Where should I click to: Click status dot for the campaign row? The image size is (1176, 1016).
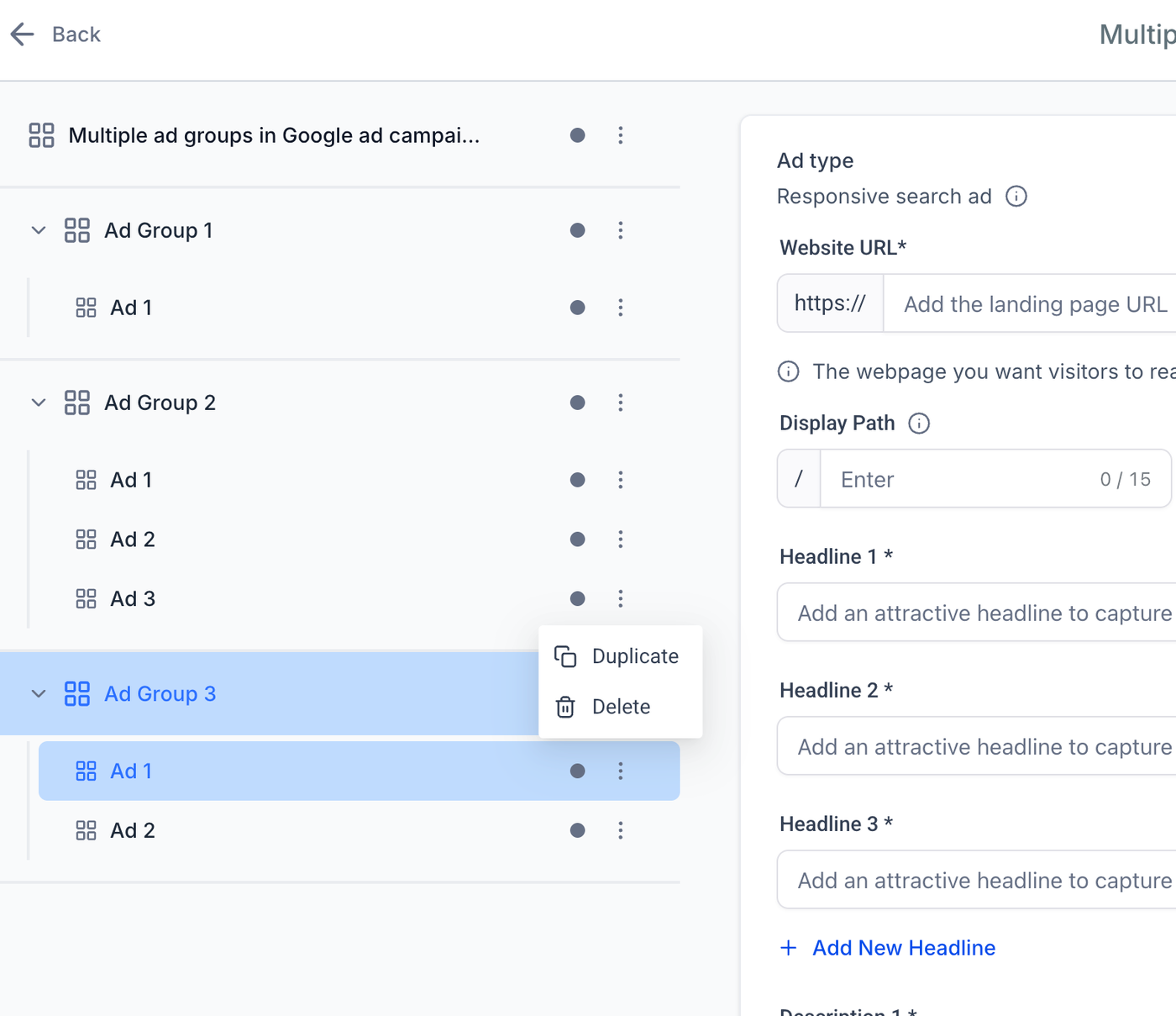click(x=577, y=135)
